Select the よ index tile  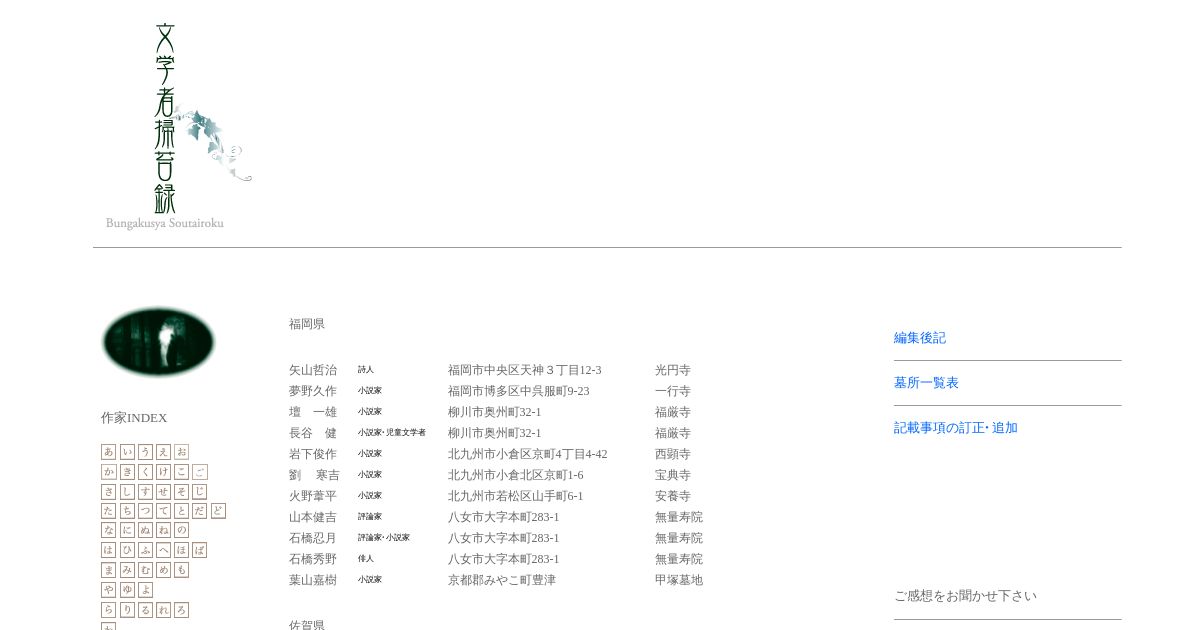[x=145, y=590]
